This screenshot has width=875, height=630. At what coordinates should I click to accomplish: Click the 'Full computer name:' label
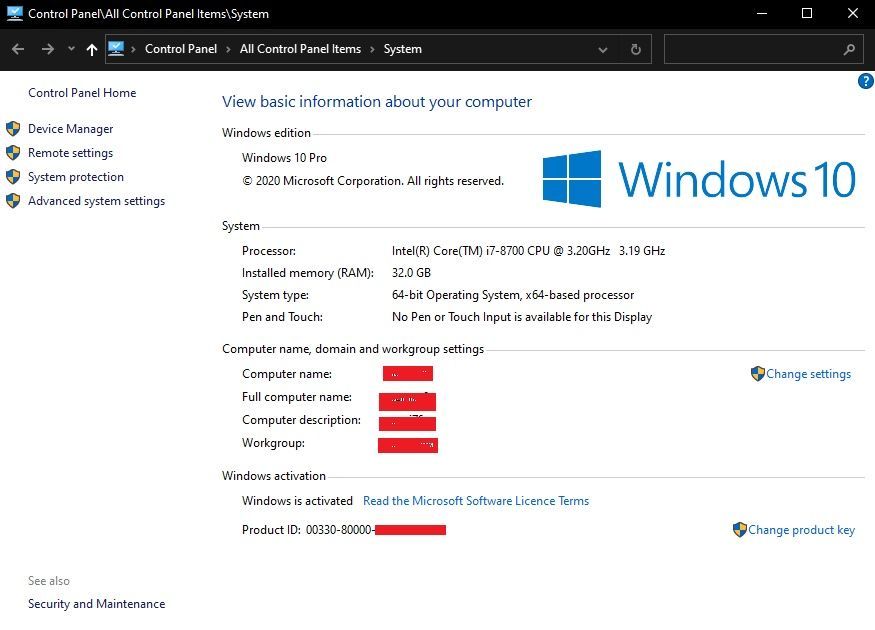point(297,397)
